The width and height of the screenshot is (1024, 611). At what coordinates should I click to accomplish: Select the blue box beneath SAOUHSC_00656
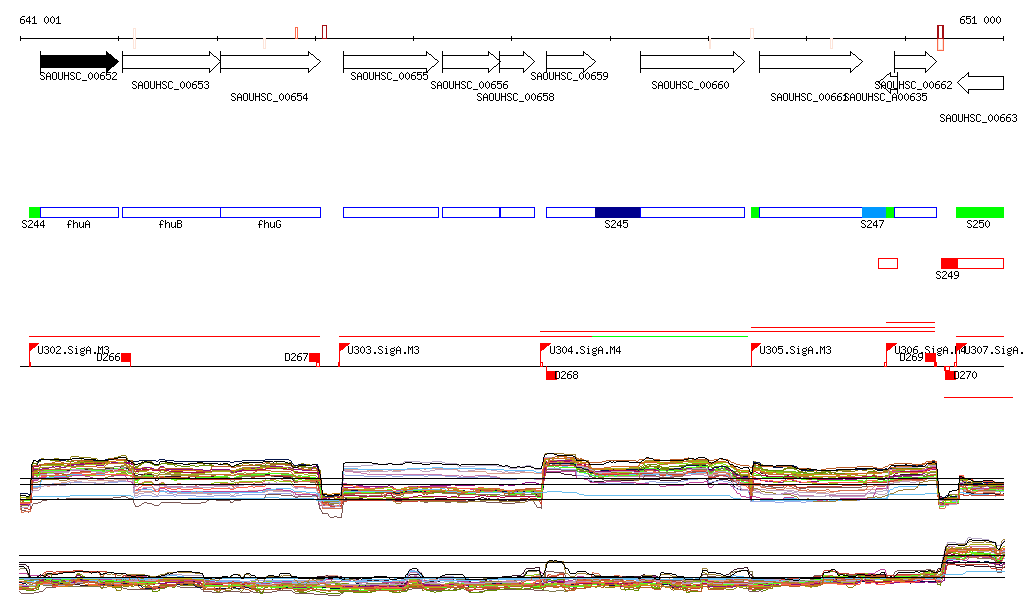tap(471, 212)
